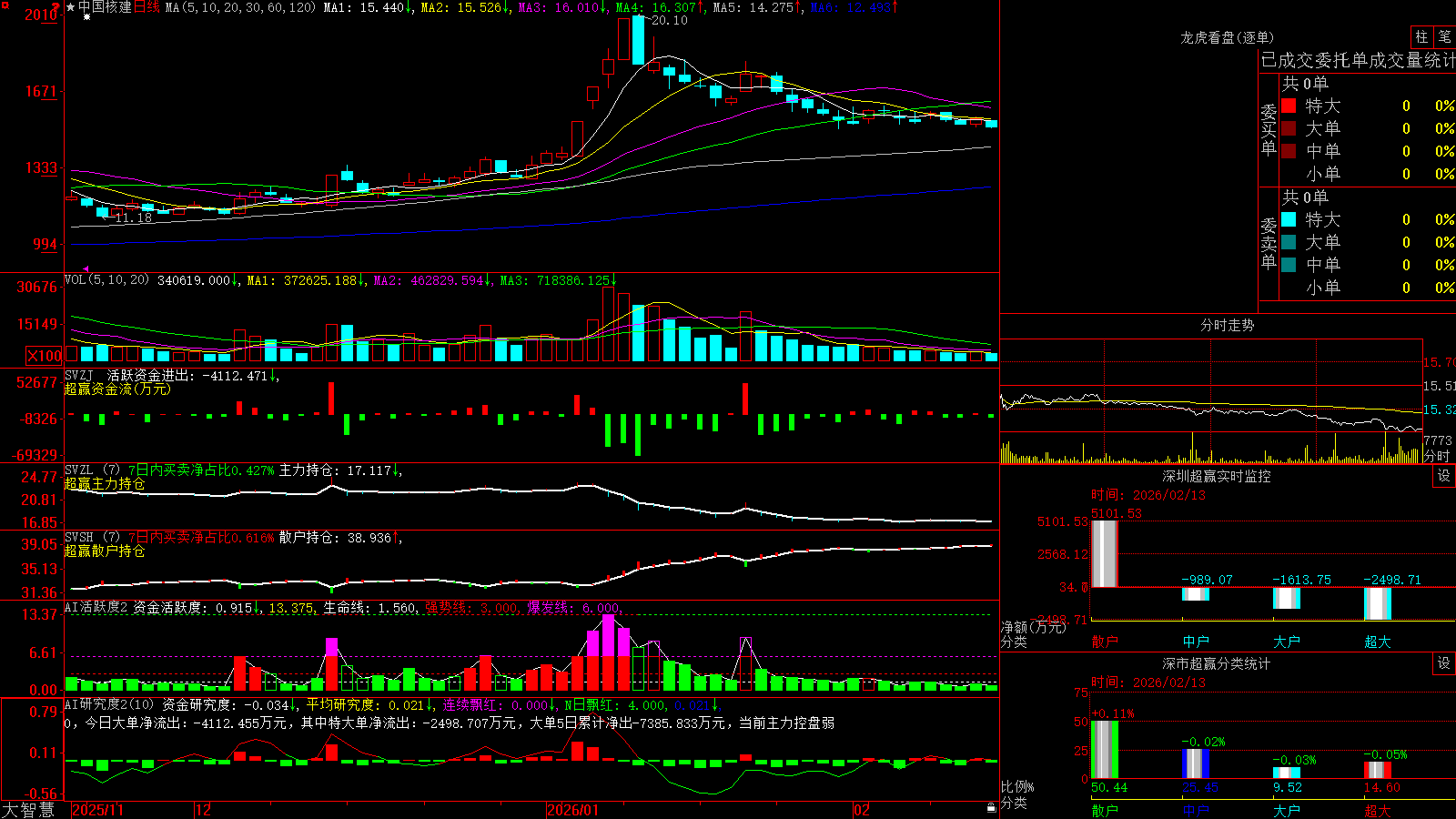Image resolution: width=1456 pixels, height=819 pixels.
Task: Click the white sun marker below the stock name
Action: (86, 17)
